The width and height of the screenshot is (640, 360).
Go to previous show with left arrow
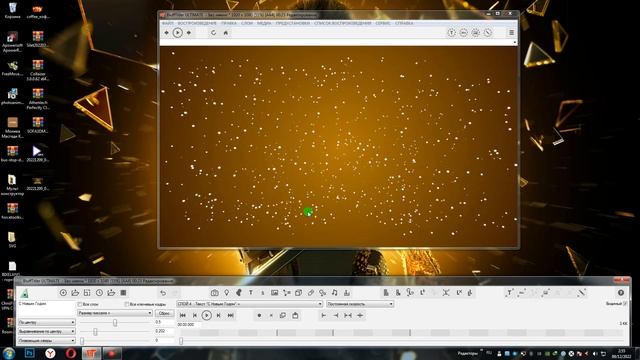tap(167, 33)
